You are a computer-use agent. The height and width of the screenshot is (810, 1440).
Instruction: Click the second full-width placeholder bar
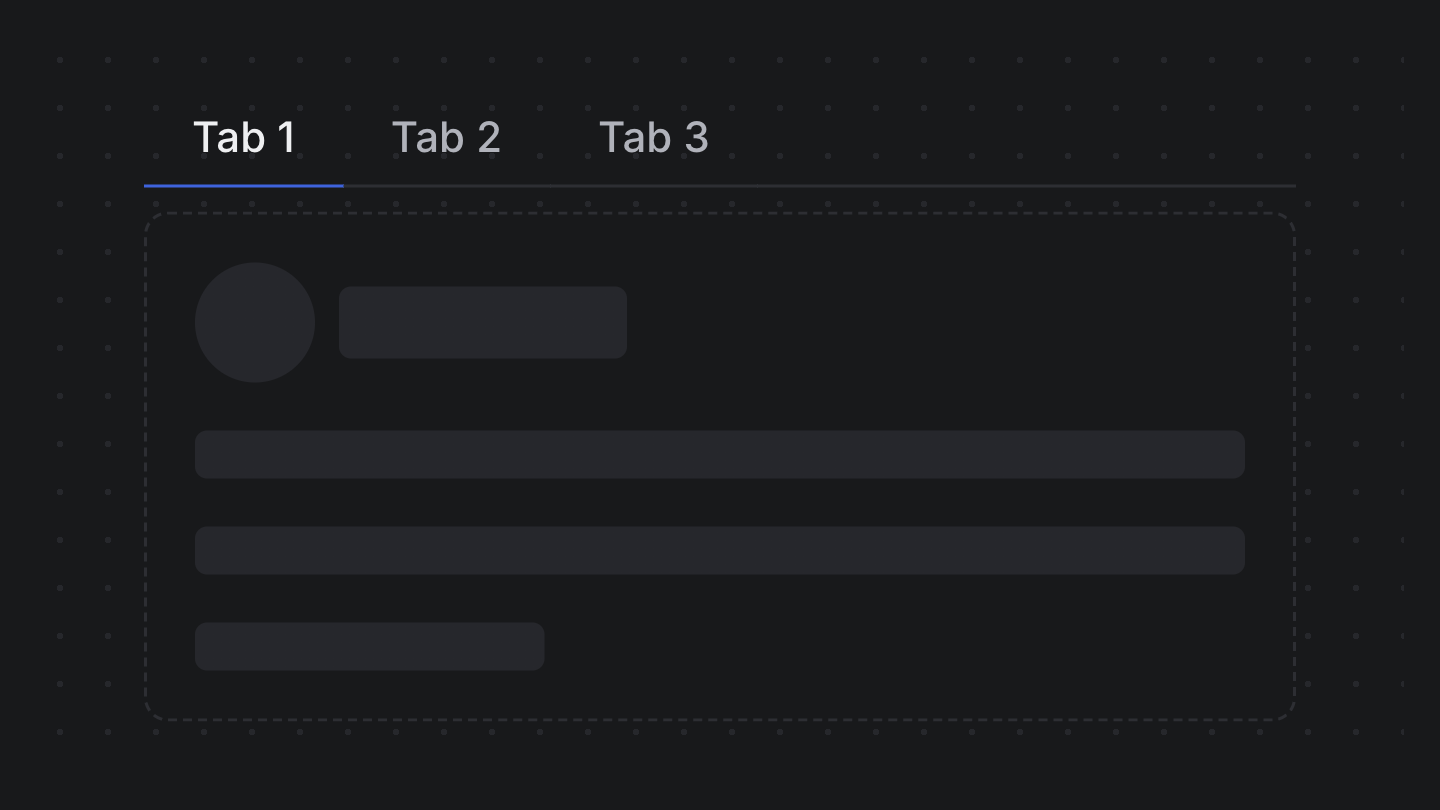click(x=720, y=550)
